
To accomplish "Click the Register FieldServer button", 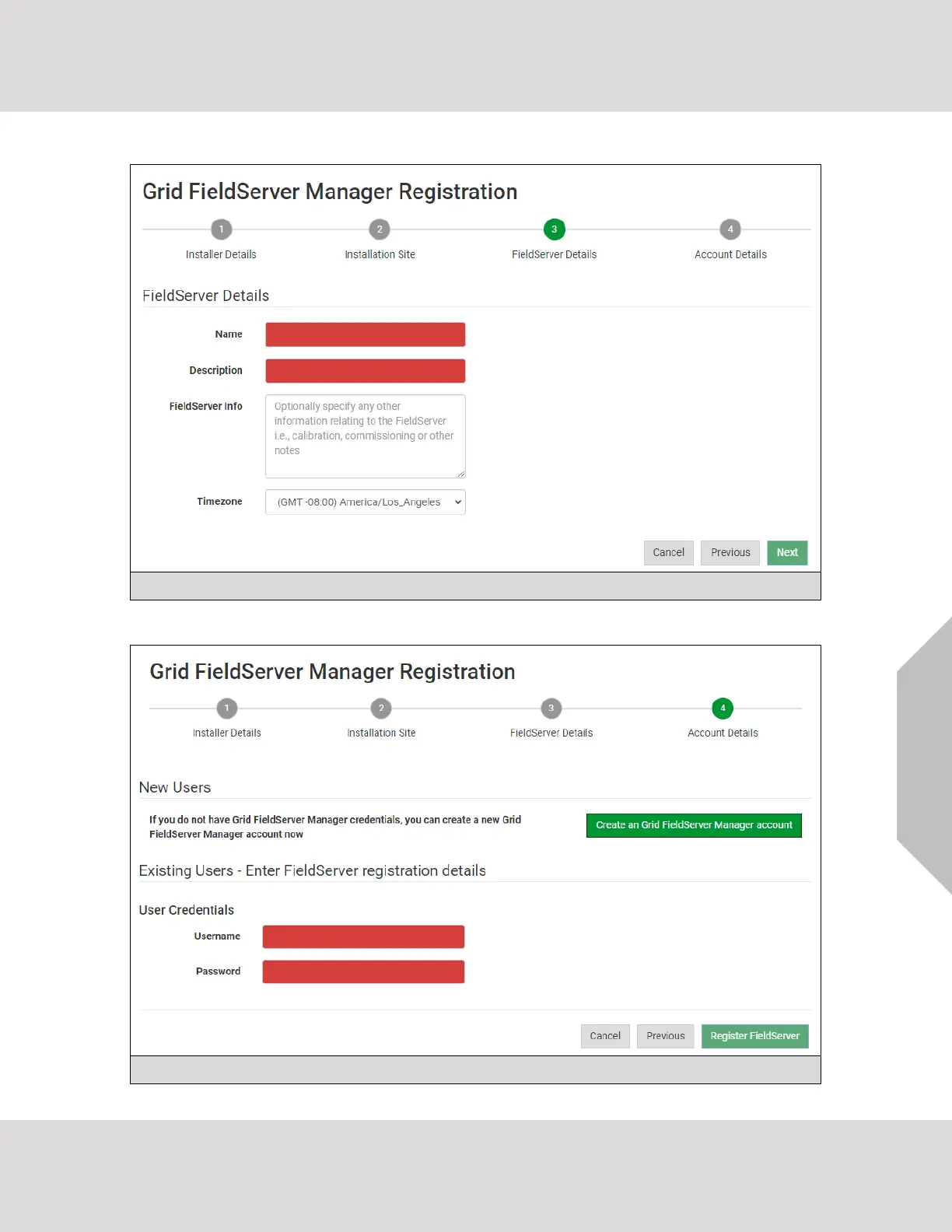I will pos(755,1036).
